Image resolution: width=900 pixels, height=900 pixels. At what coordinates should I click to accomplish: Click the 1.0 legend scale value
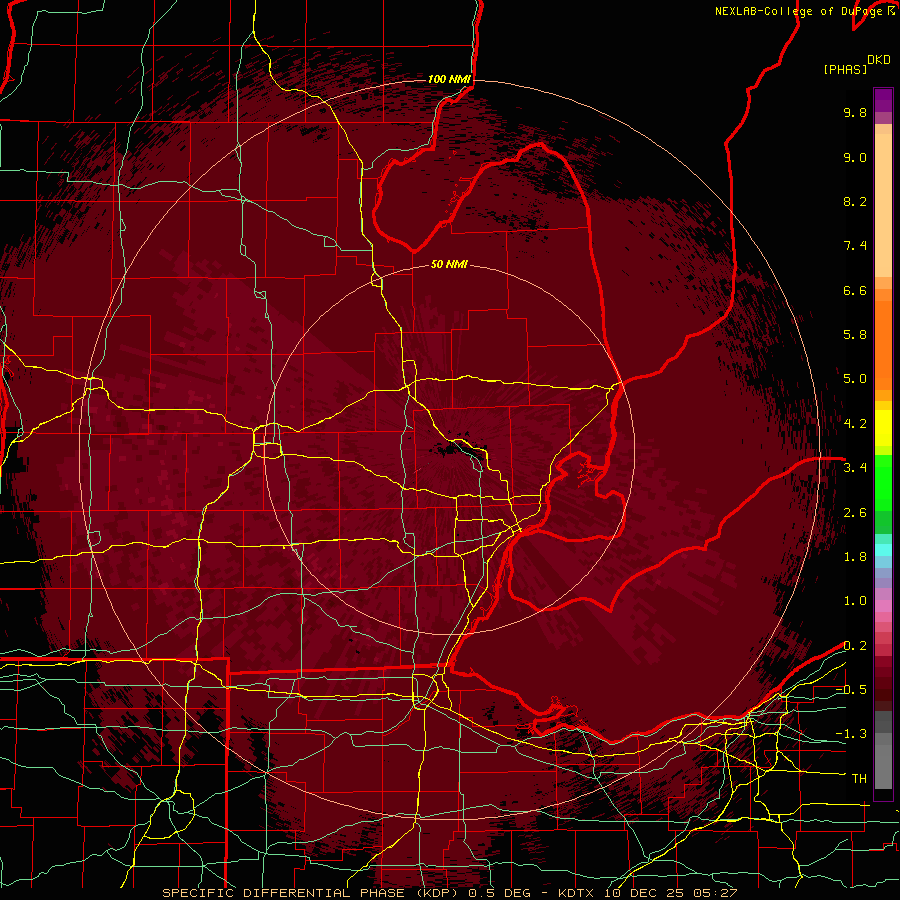tap(855, 602)
